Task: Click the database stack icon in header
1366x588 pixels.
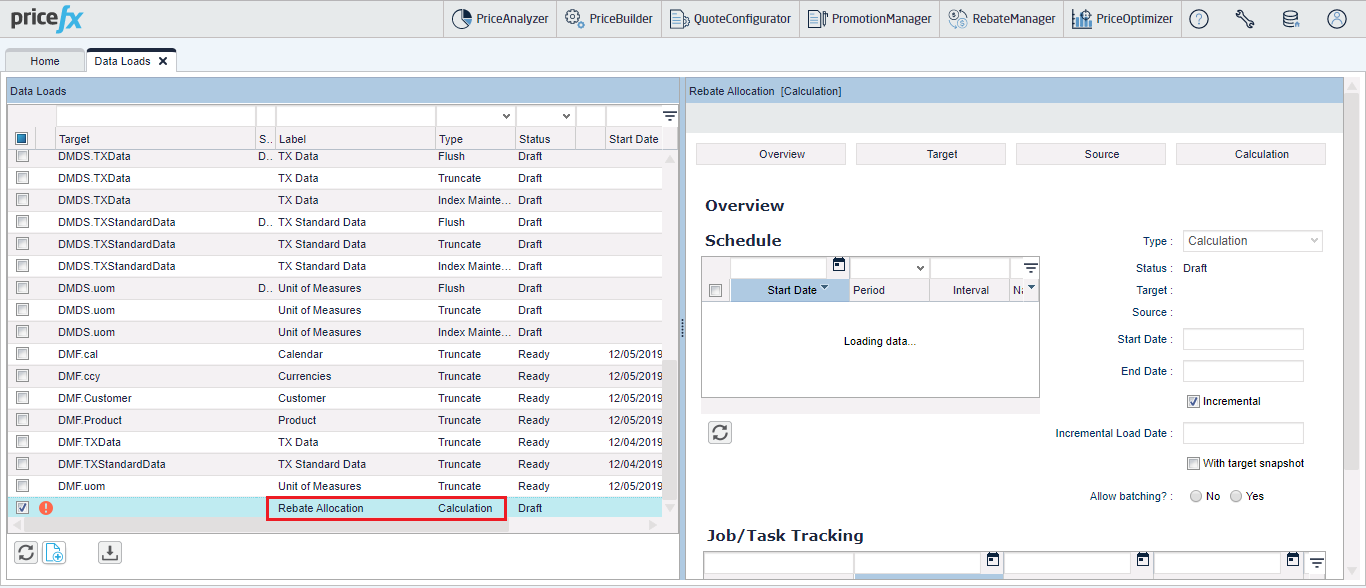Action: coord(1290,19)
